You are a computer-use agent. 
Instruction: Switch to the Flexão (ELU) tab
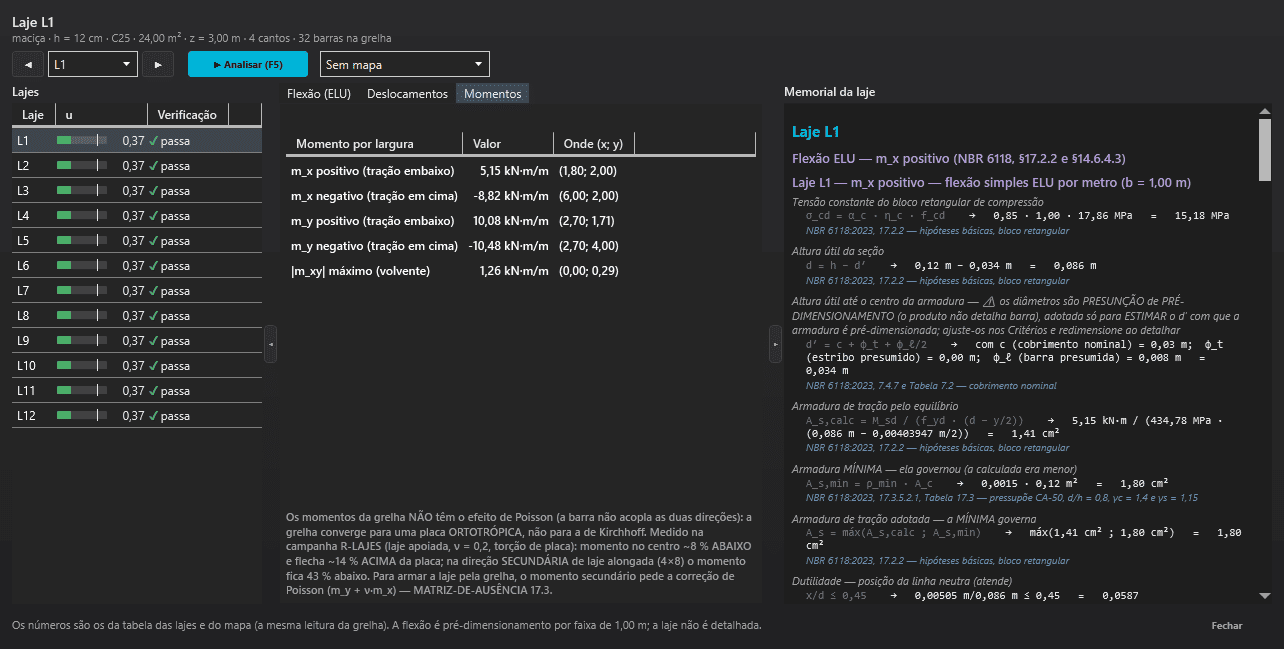click(x=318, y=94)
